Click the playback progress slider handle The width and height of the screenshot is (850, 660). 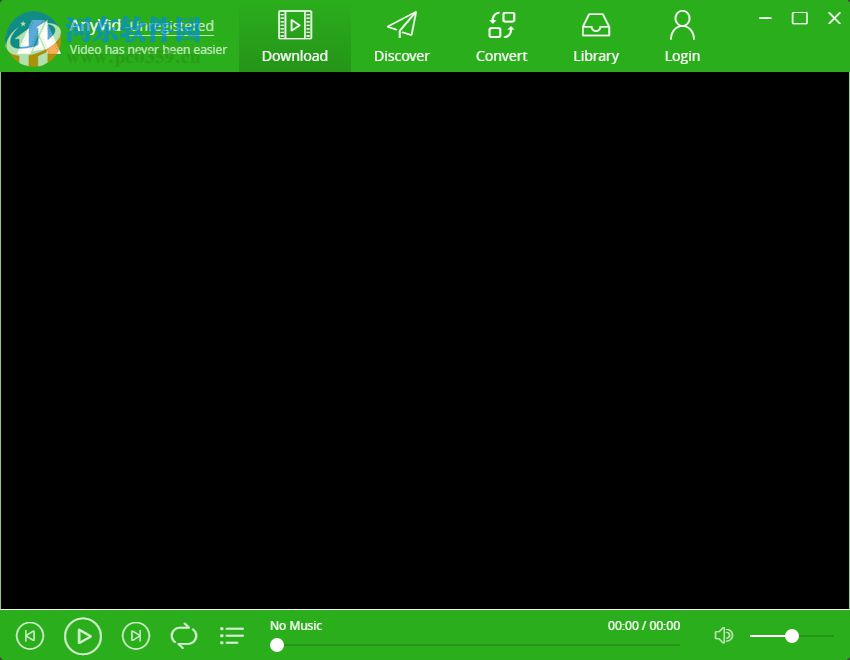click(277, 644)
